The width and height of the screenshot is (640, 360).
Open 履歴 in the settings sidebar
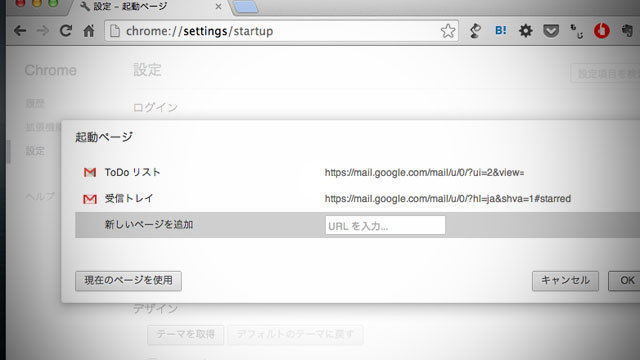click(35, 103)
